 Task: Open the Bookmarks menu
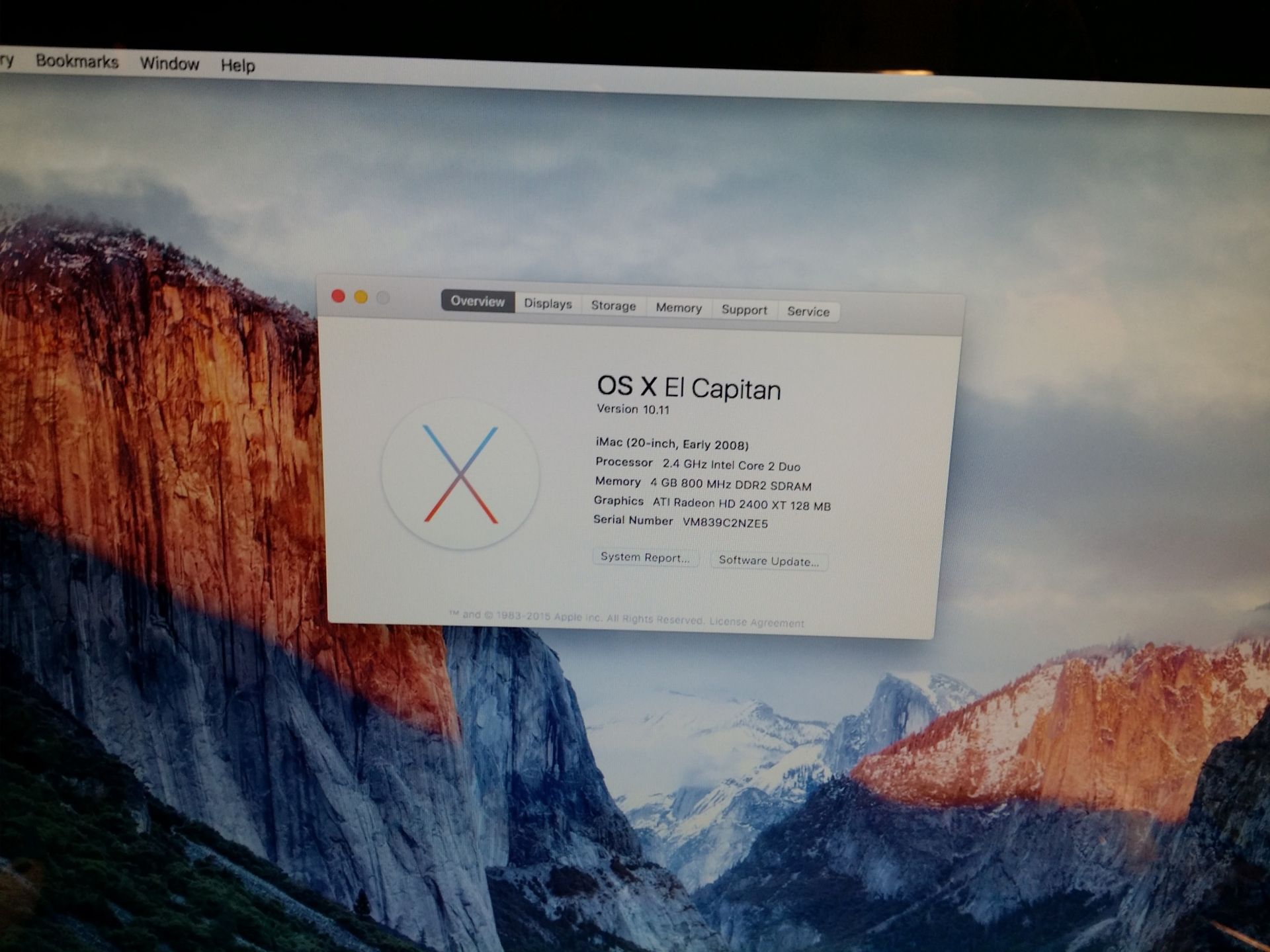pyautogui.click(x=77, y=62)
